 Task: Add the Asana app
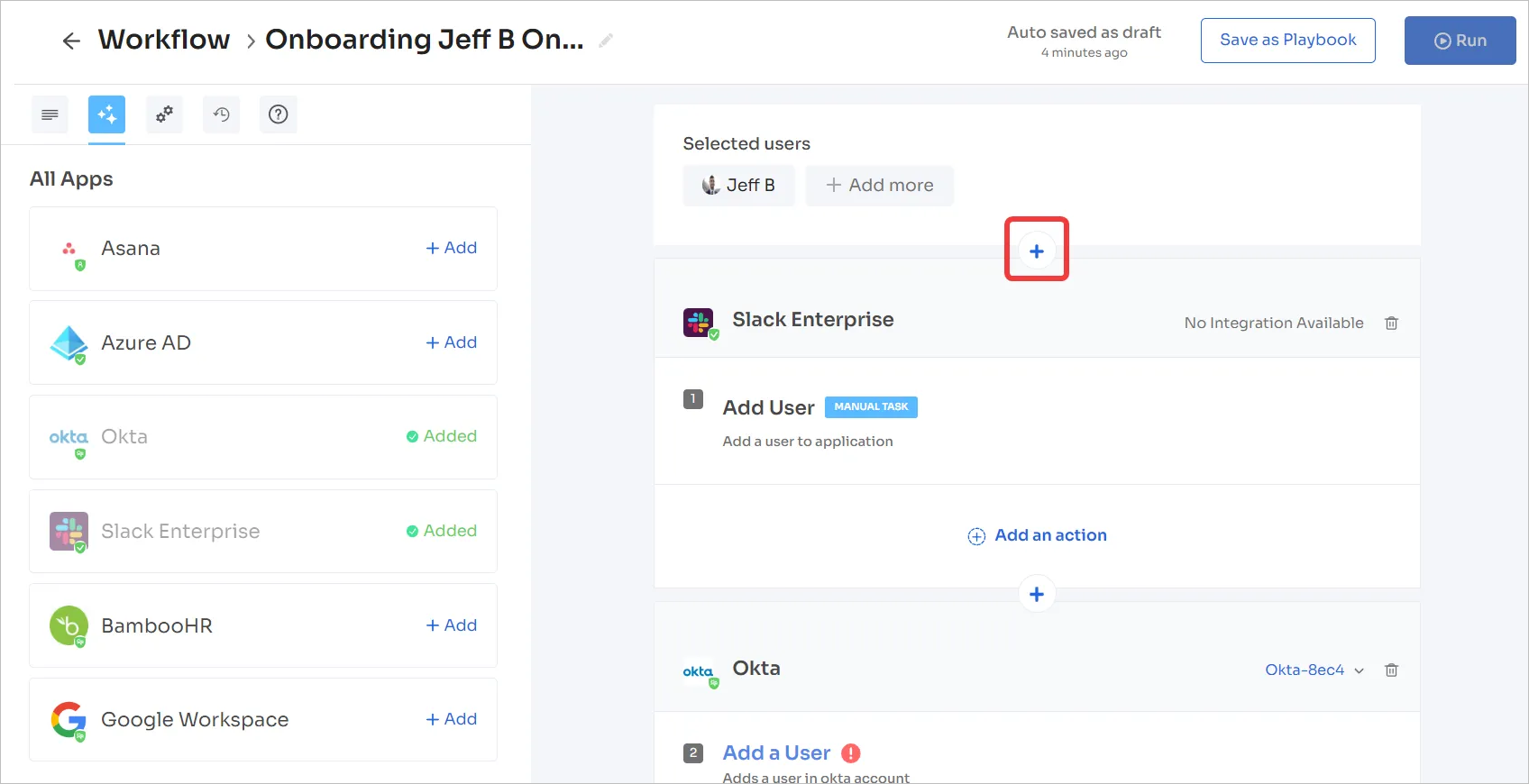[452, 248]
